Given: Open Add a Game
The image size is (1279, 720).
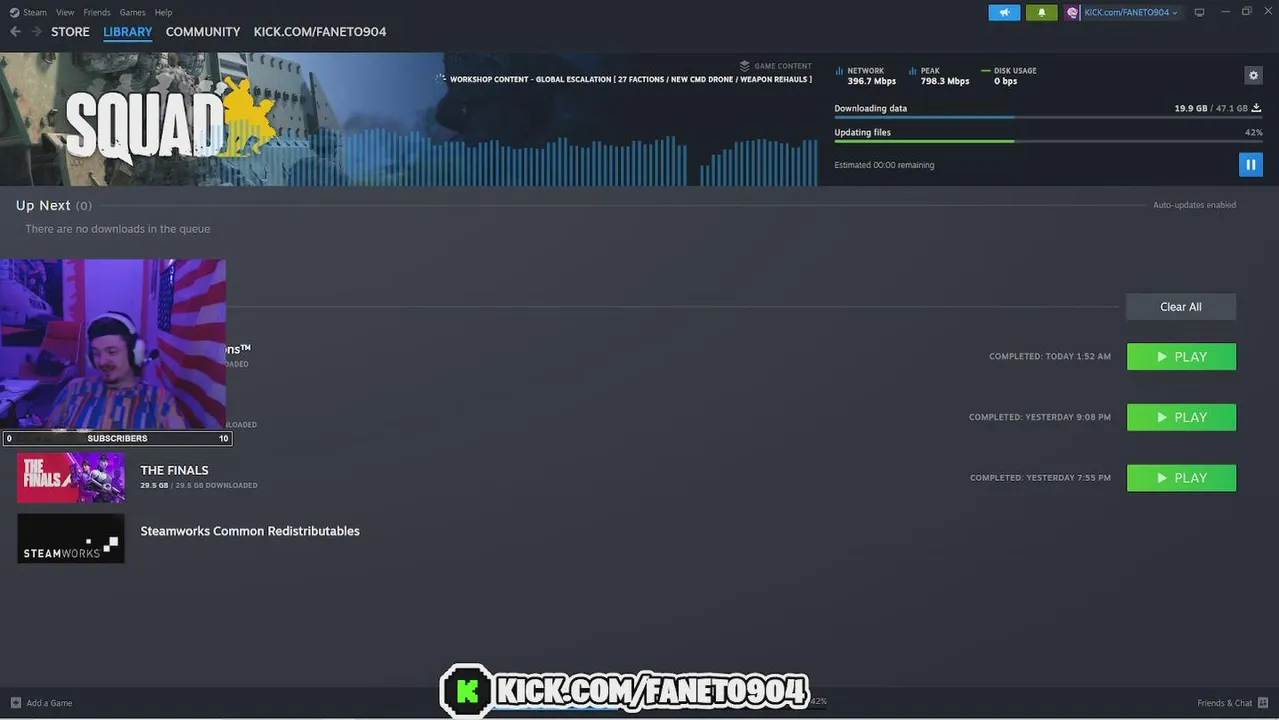Looking at the screenshot, I should (42, 703).
